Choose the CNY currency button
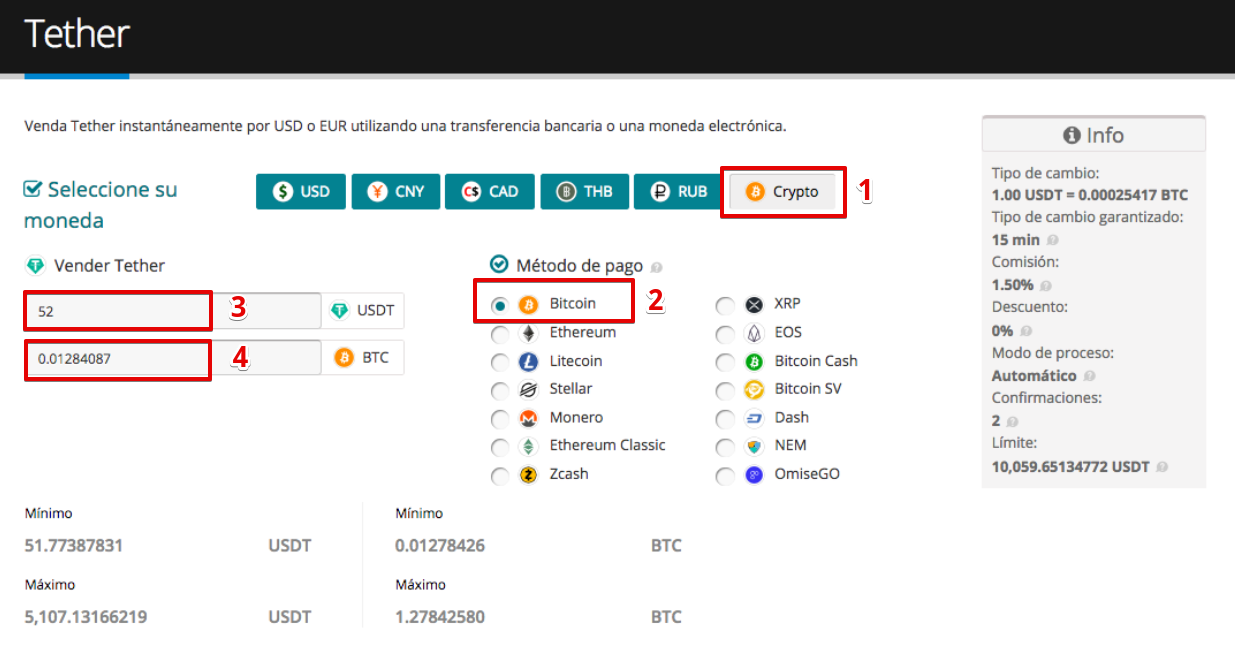Viewport: 1235px width, 650px height. [x=396, y=191]
